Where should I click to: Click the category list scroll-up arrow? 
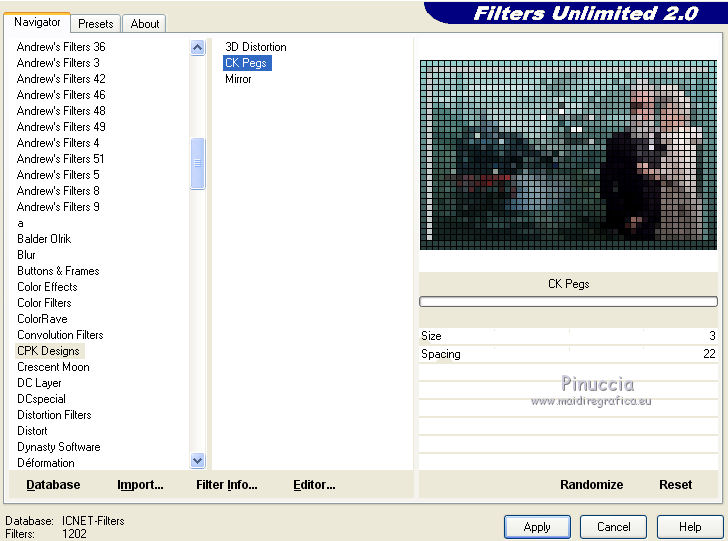point(198,47)
